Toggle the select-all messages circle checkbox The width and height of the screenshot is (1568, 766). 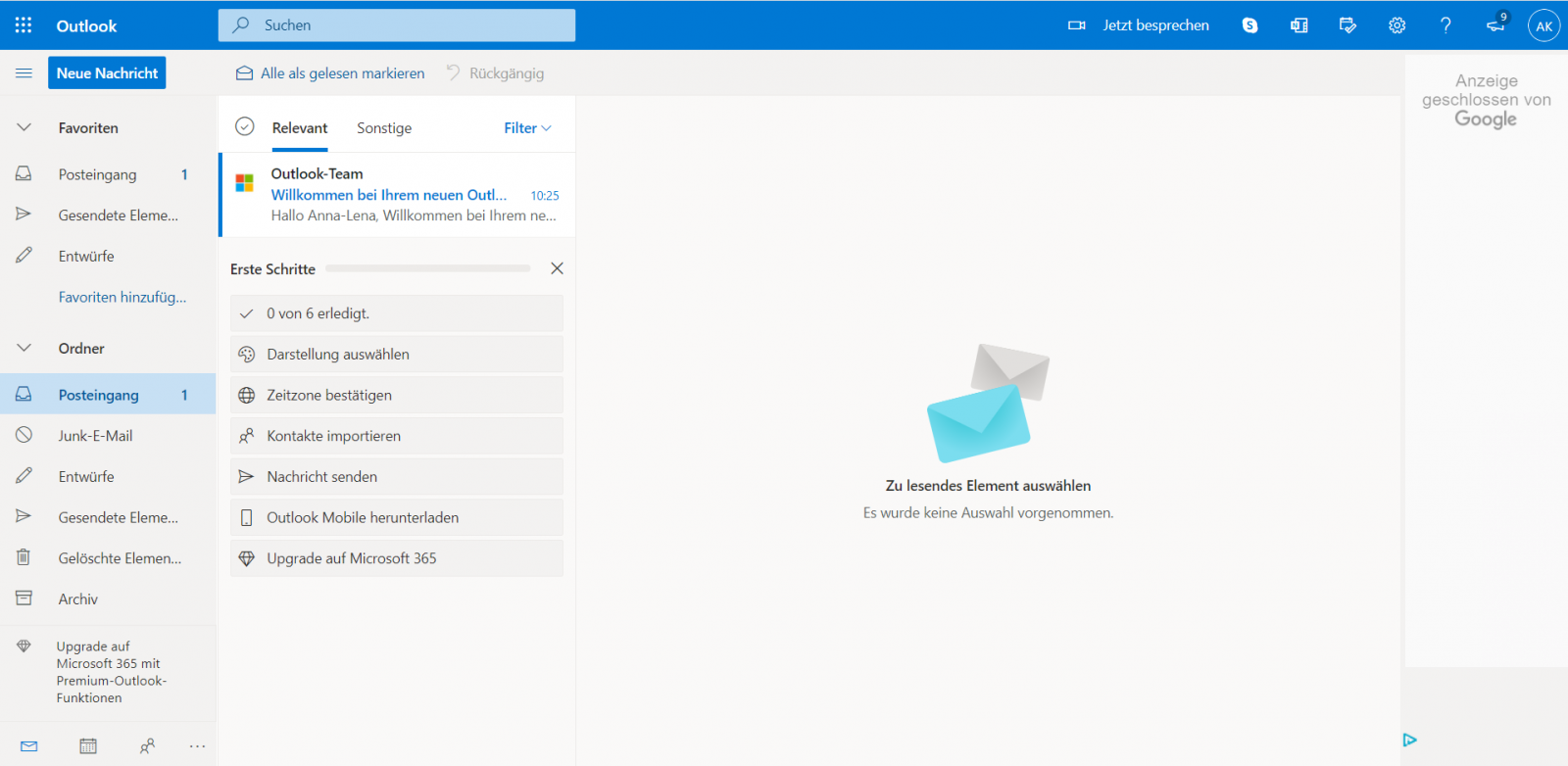pyautogui.click(x=245, y=126)
